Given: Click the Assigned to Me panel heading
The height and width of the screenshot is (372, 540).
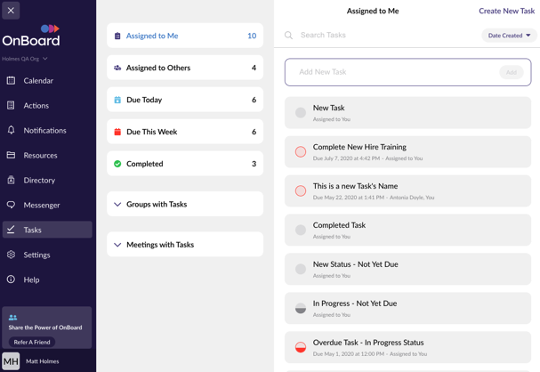Looking at the screenshot, I should (x=373, y=11).
